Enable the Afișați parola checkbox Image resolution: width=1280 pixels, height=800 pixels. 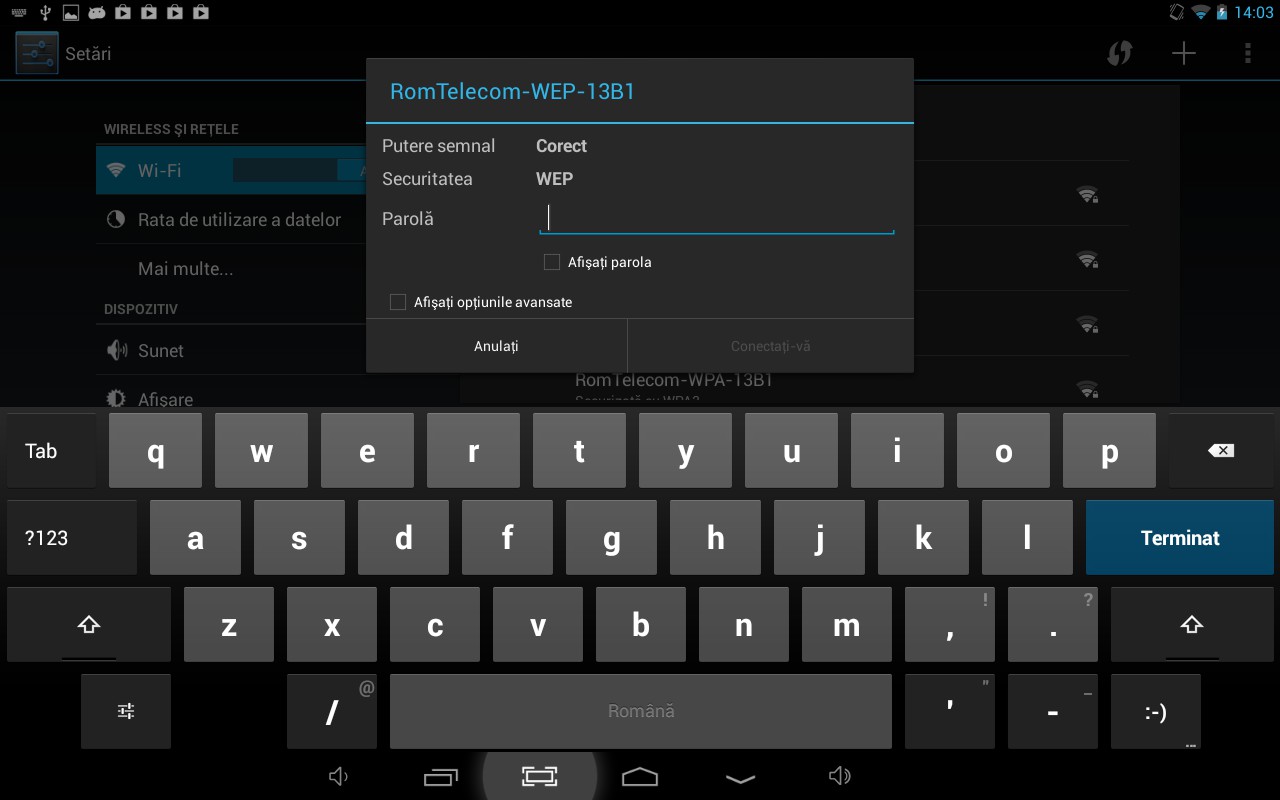552,262
